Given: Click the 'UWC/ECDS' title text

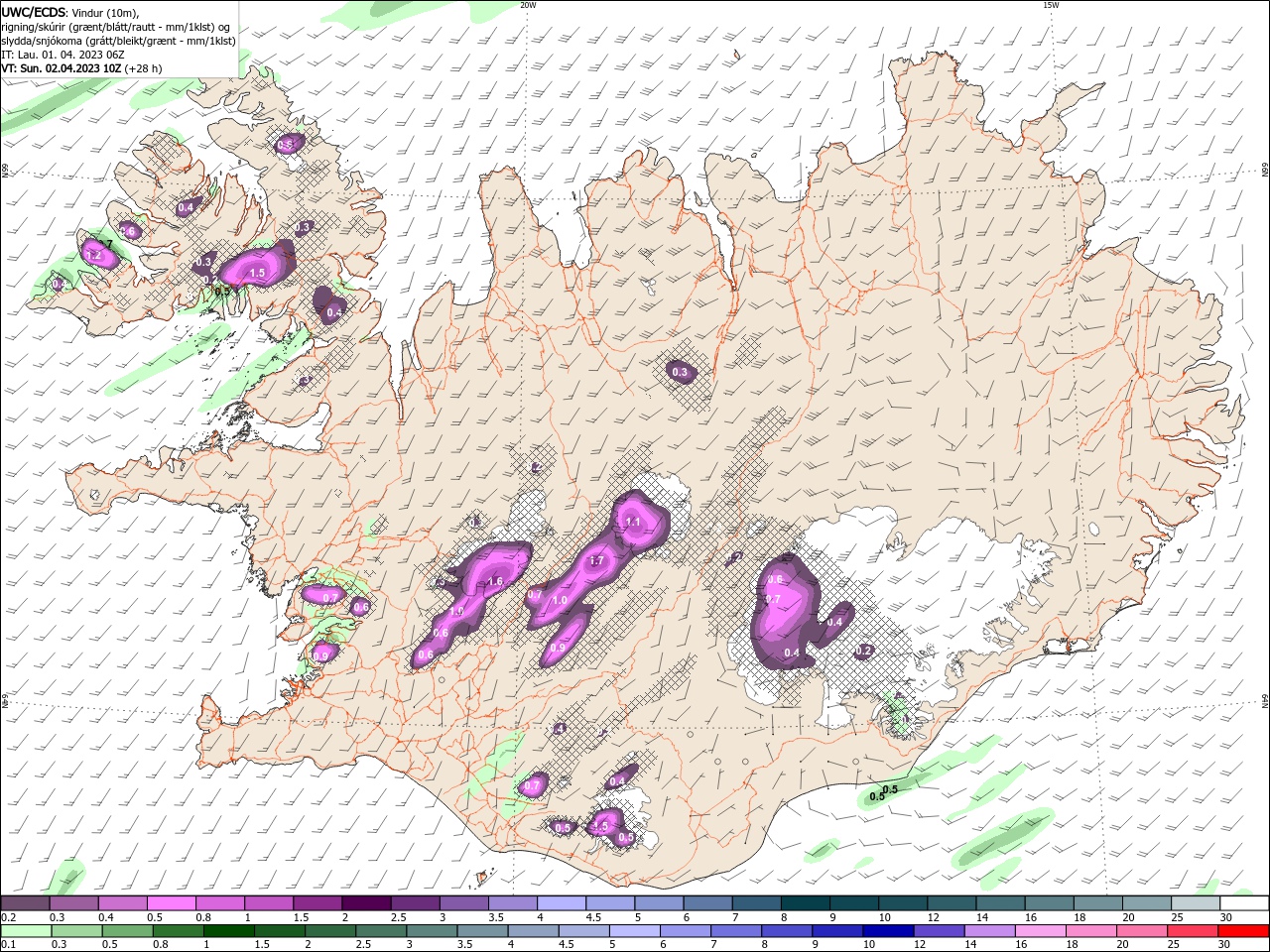Looking at the screenshot, I should pyautogui.click(x=34, y=12).
